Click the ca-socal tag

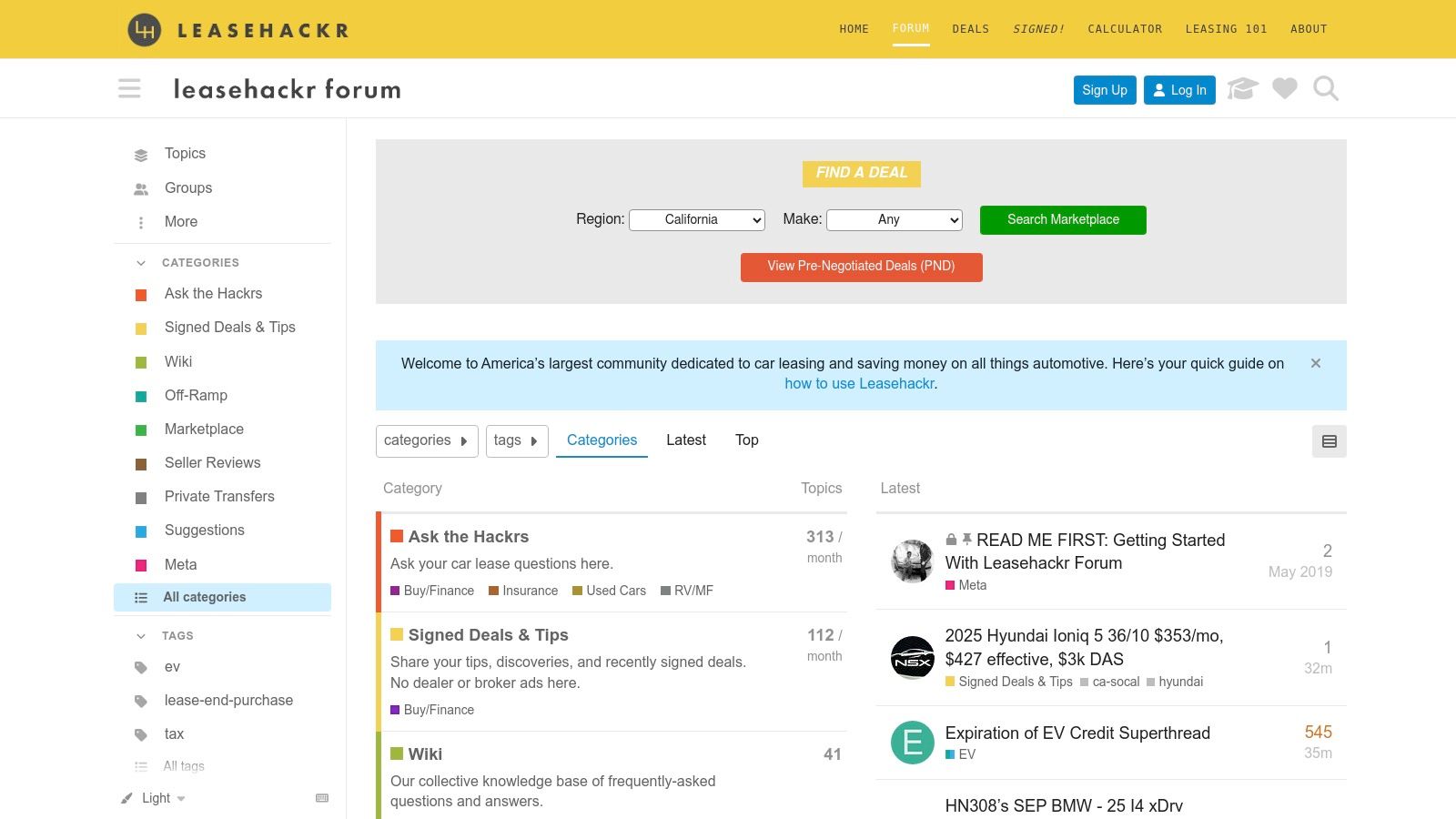click(1110, 682)
